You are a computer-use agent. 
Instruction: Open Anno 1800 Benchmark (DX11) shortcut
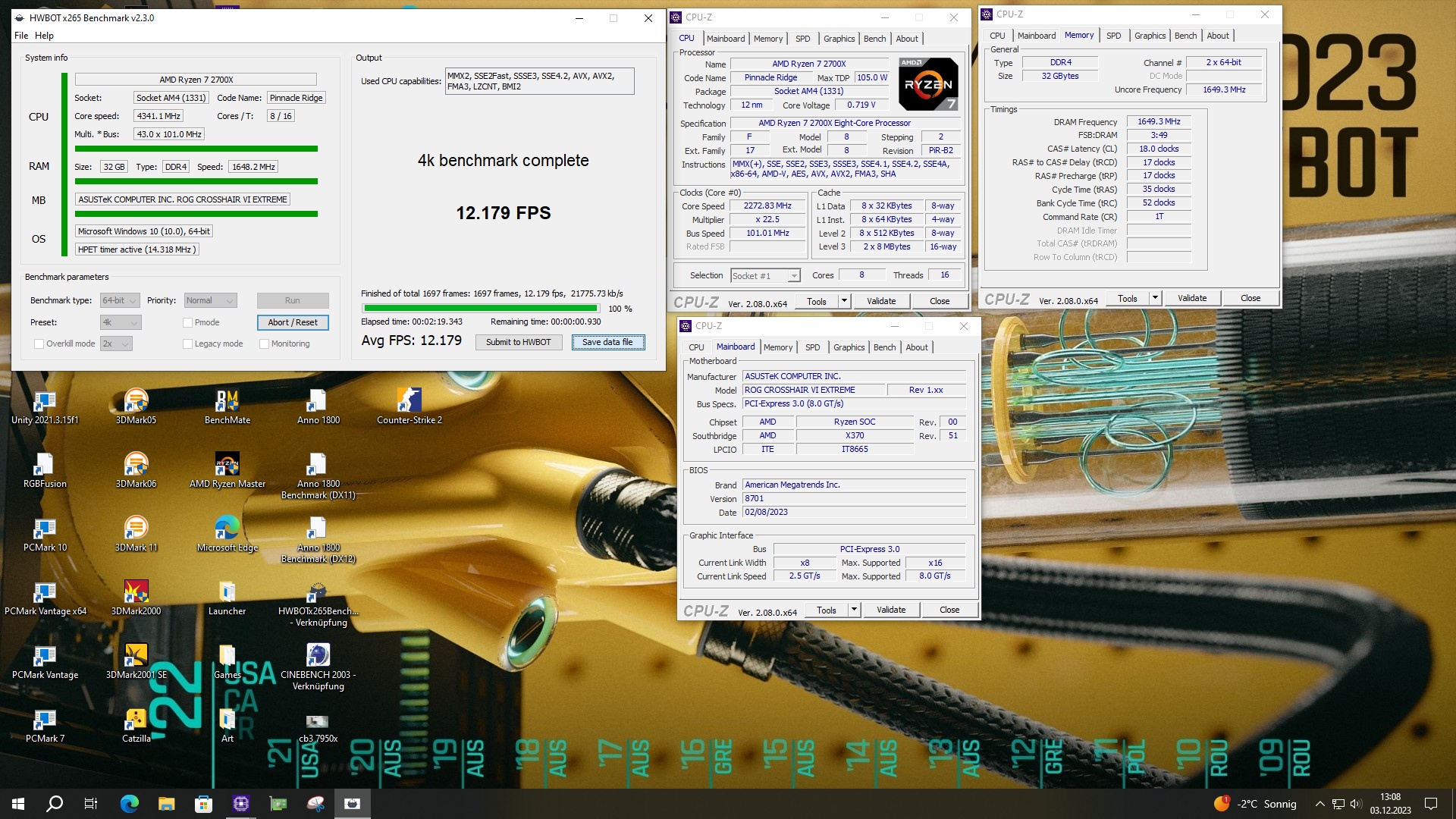point(318,476)
